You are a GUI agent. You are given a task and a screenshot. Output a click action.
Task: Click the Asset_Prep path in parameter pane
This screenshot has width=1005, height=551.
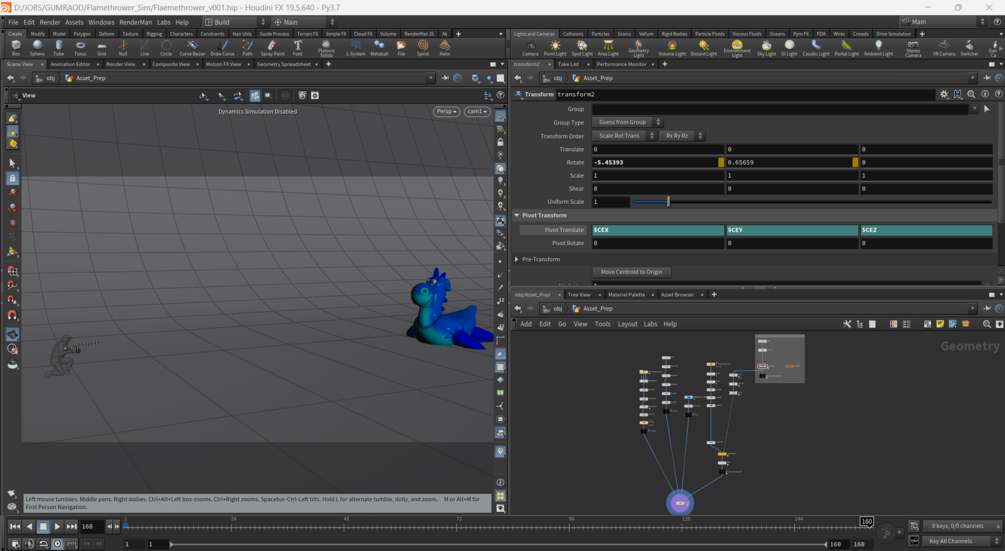(597, 78)
